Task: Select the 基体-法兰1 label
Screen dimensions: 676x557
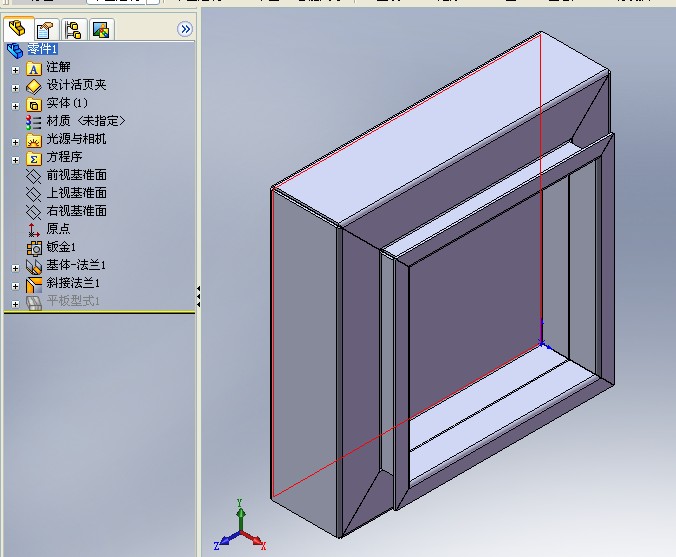Action: pyautogui.click(x=76, y=265)
